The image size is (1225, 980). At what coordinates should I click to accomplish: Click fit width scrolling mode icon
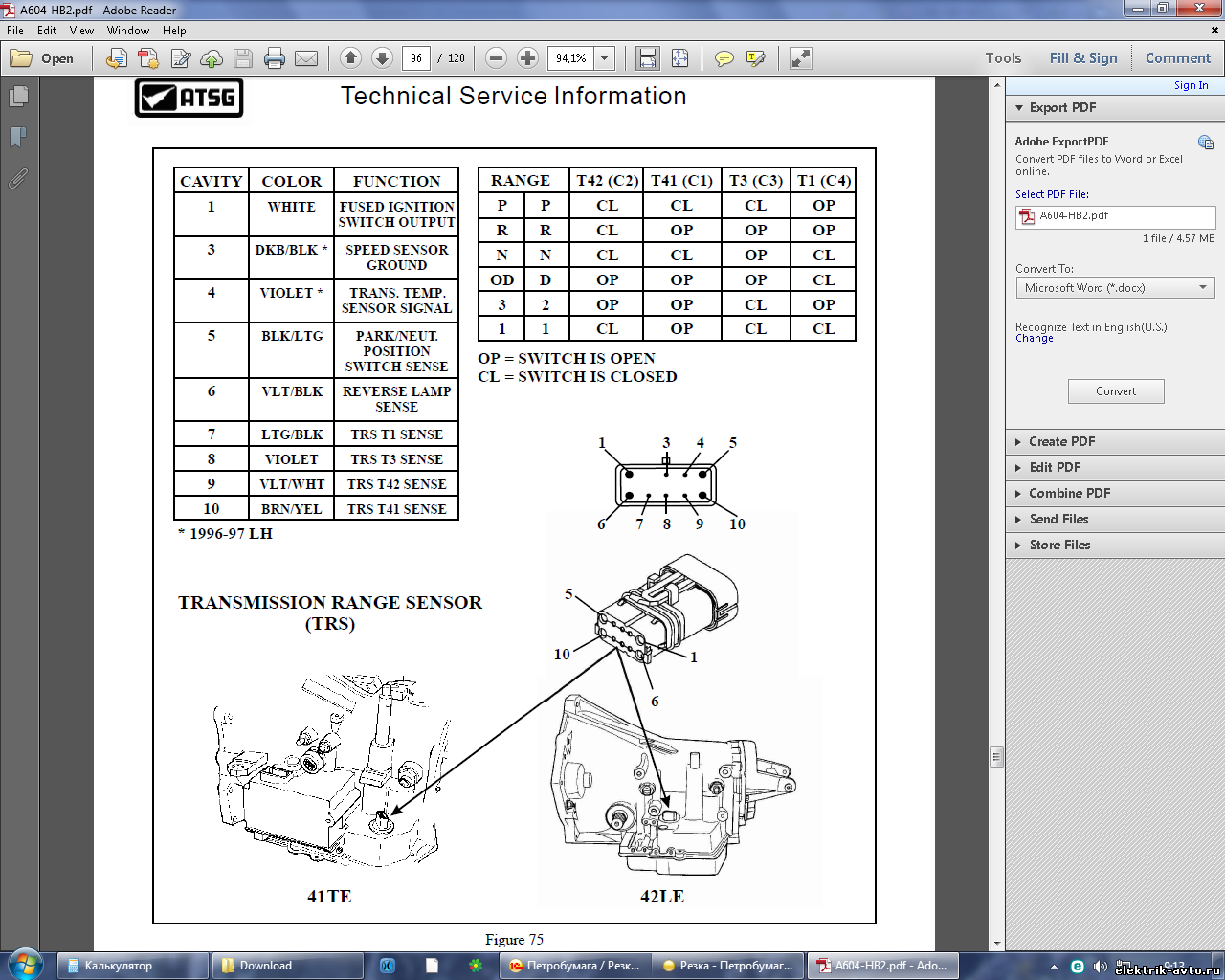[648, 58]
